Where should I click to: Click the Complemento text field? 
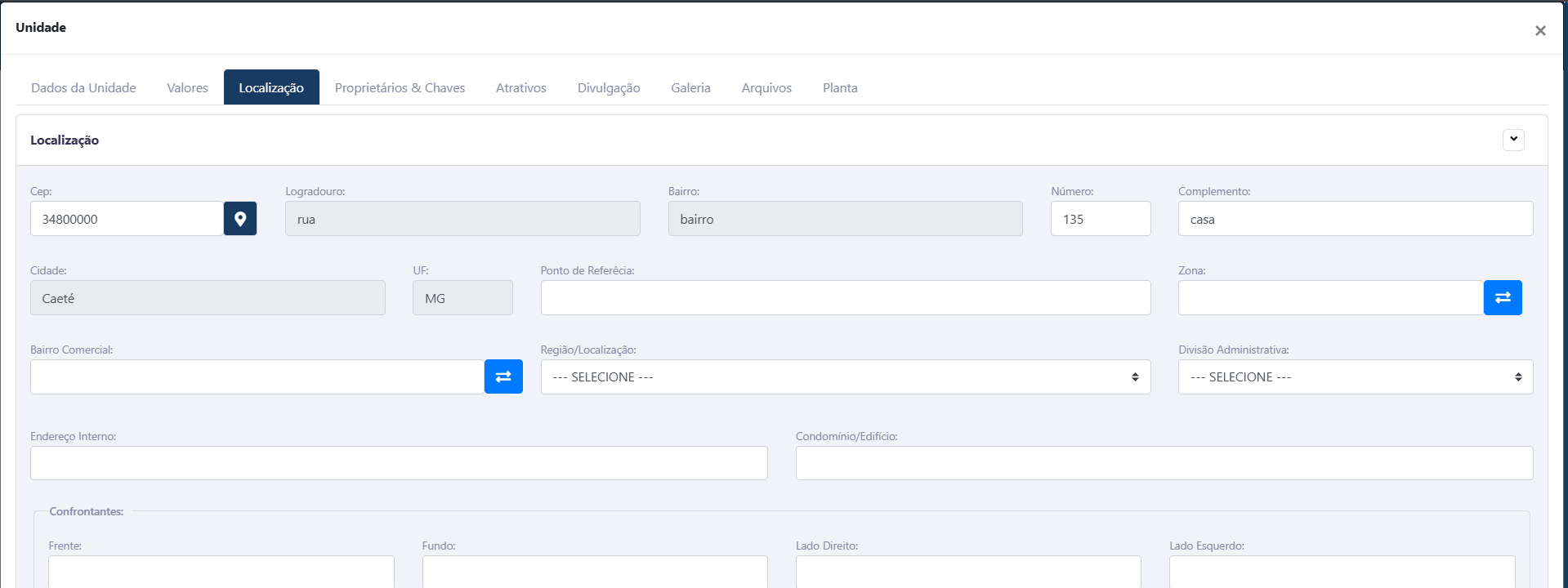pyautogui.click(x=1355, y=219)
